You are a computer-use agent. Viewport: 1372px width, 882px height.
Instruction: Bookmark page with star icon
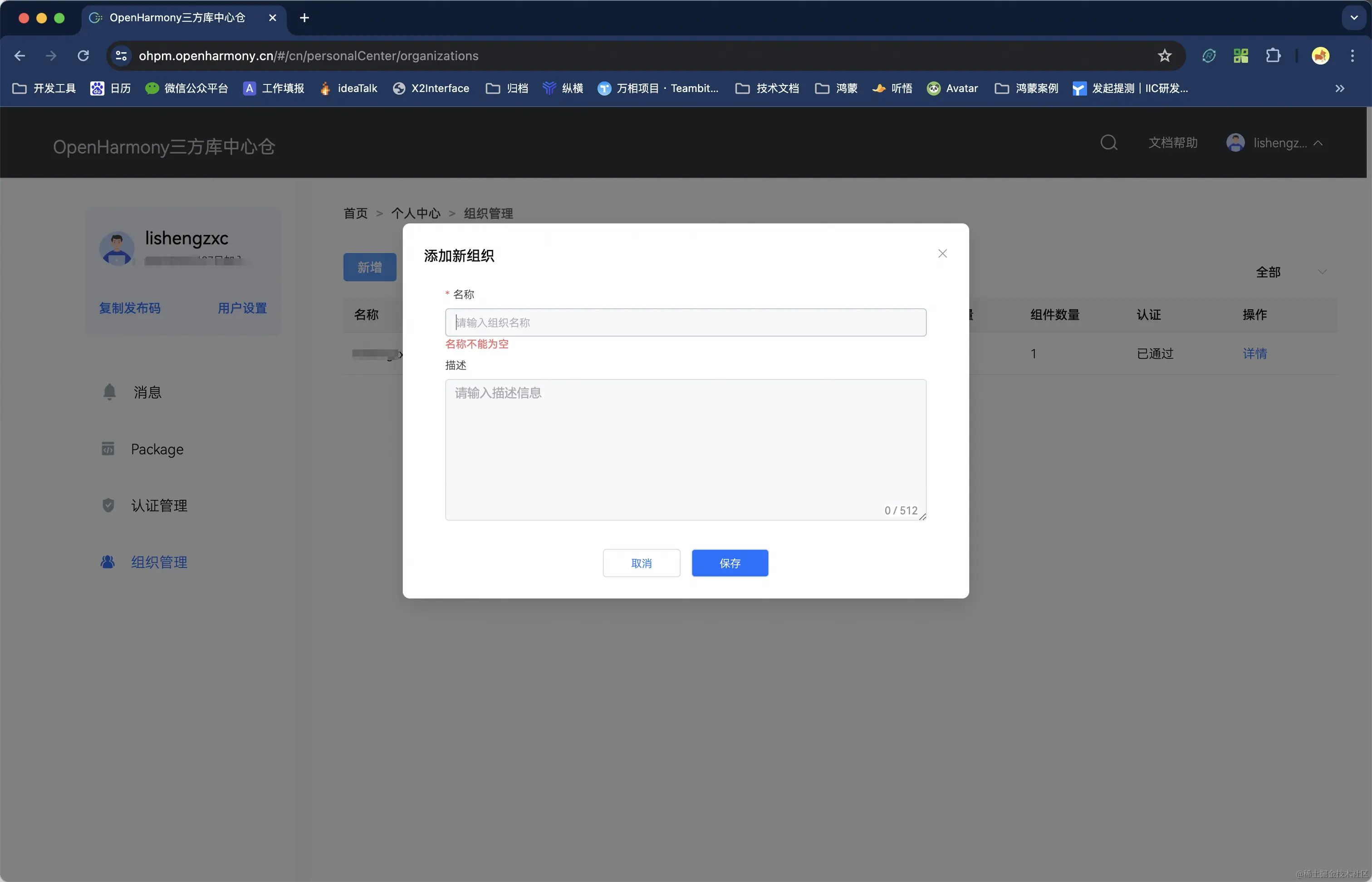(x=1164, y=56)
